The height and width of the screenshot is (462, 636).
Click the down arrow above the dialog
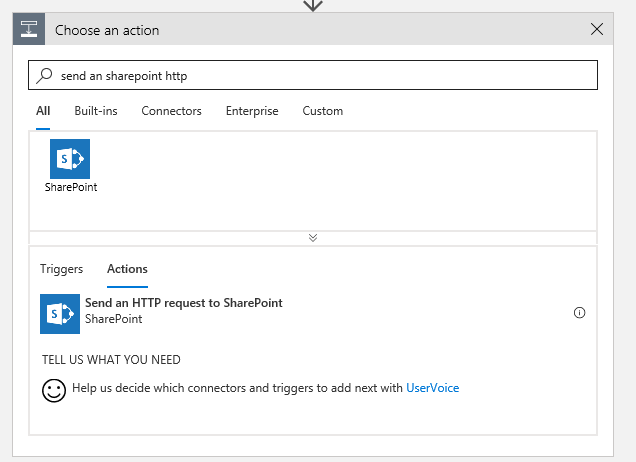(313, 5)
